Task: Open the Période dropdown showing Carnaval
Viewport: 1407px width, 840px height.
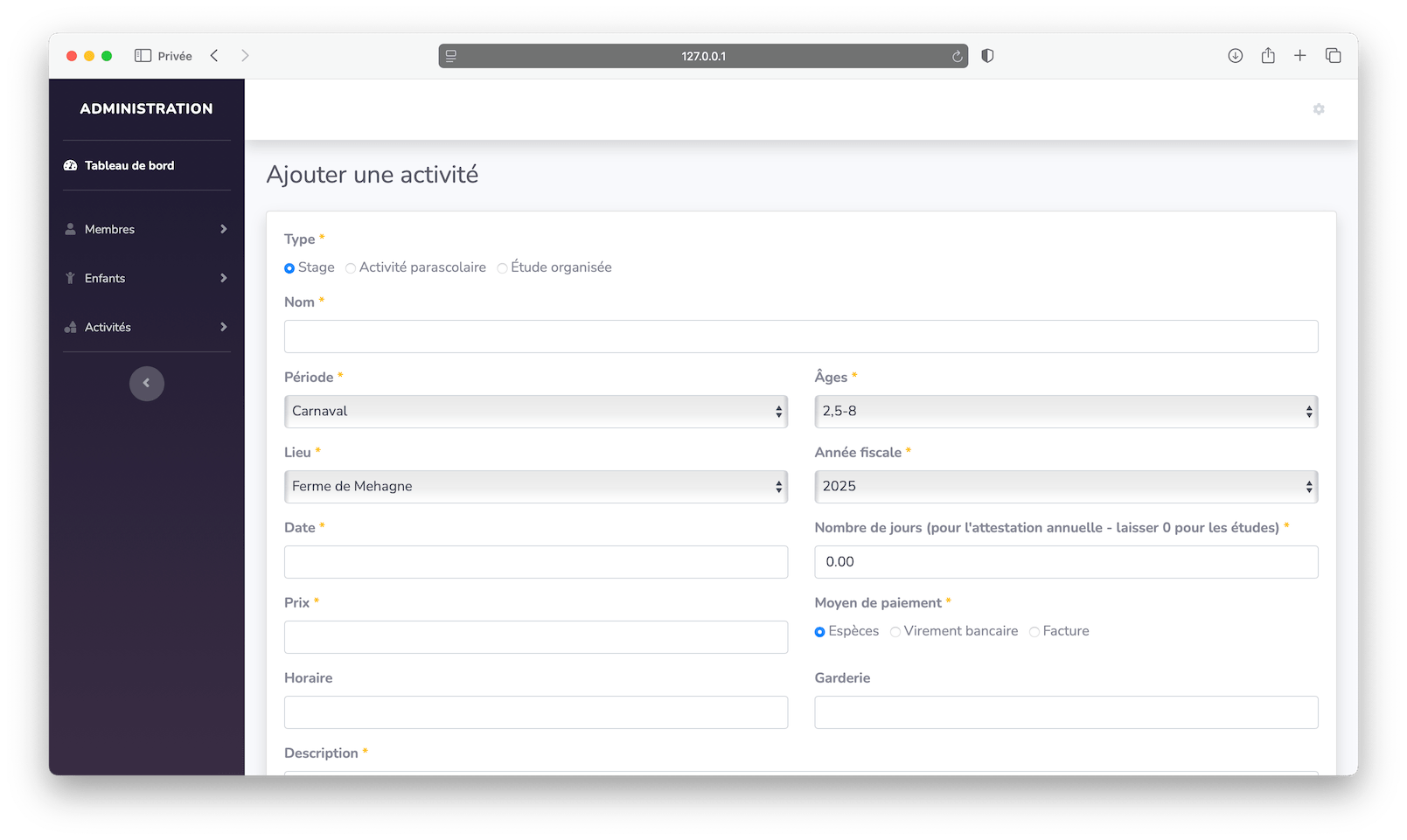Action: tap(536, 412)
